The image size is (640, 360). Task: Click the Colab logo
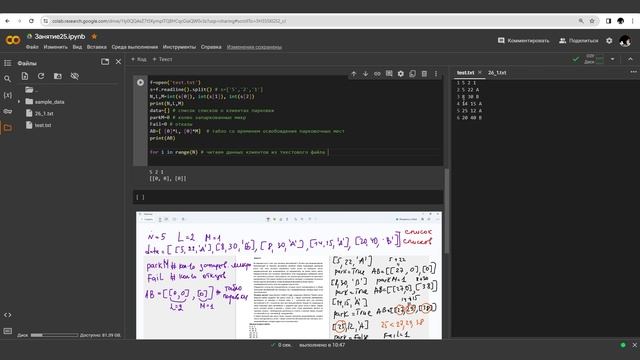(x=13, y=40)
